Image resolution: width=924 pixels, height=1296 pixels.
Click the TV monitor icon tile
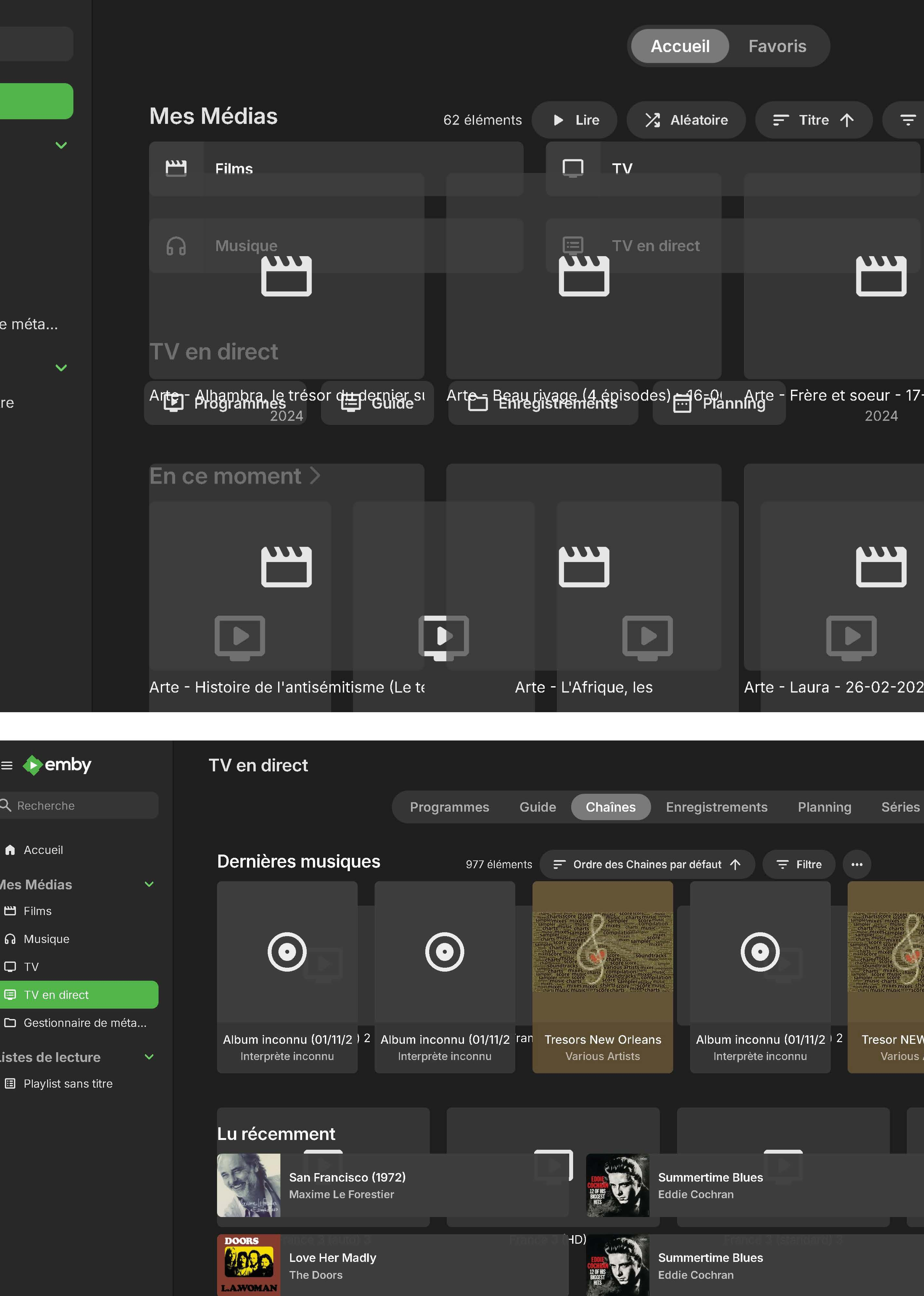coord(573,168)
